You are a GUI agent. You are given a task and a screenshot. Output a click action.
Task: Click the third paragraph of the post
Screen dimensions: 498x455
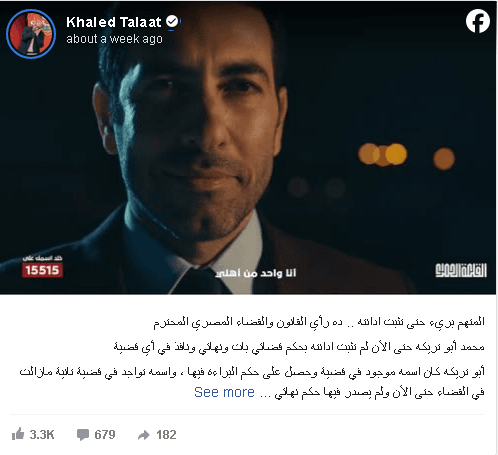click(252, 382)
